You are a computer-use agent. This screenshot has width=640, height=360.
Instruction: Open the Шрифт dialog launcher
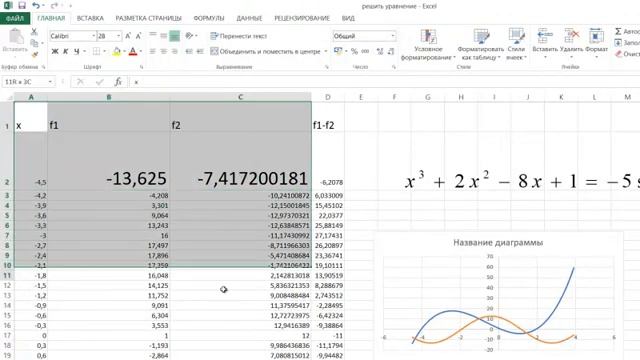[x=142, y=67]
